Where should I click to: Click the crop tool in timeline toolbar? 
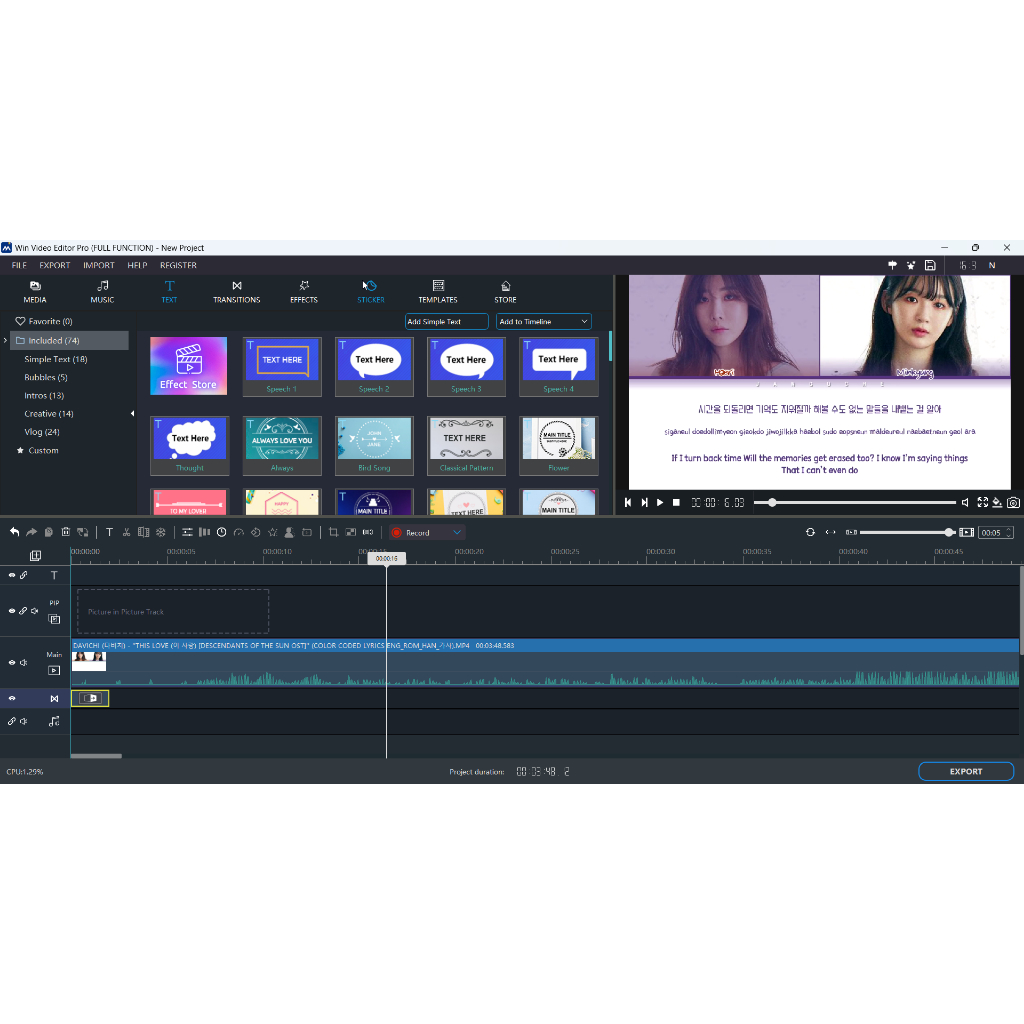pos(333,533)
